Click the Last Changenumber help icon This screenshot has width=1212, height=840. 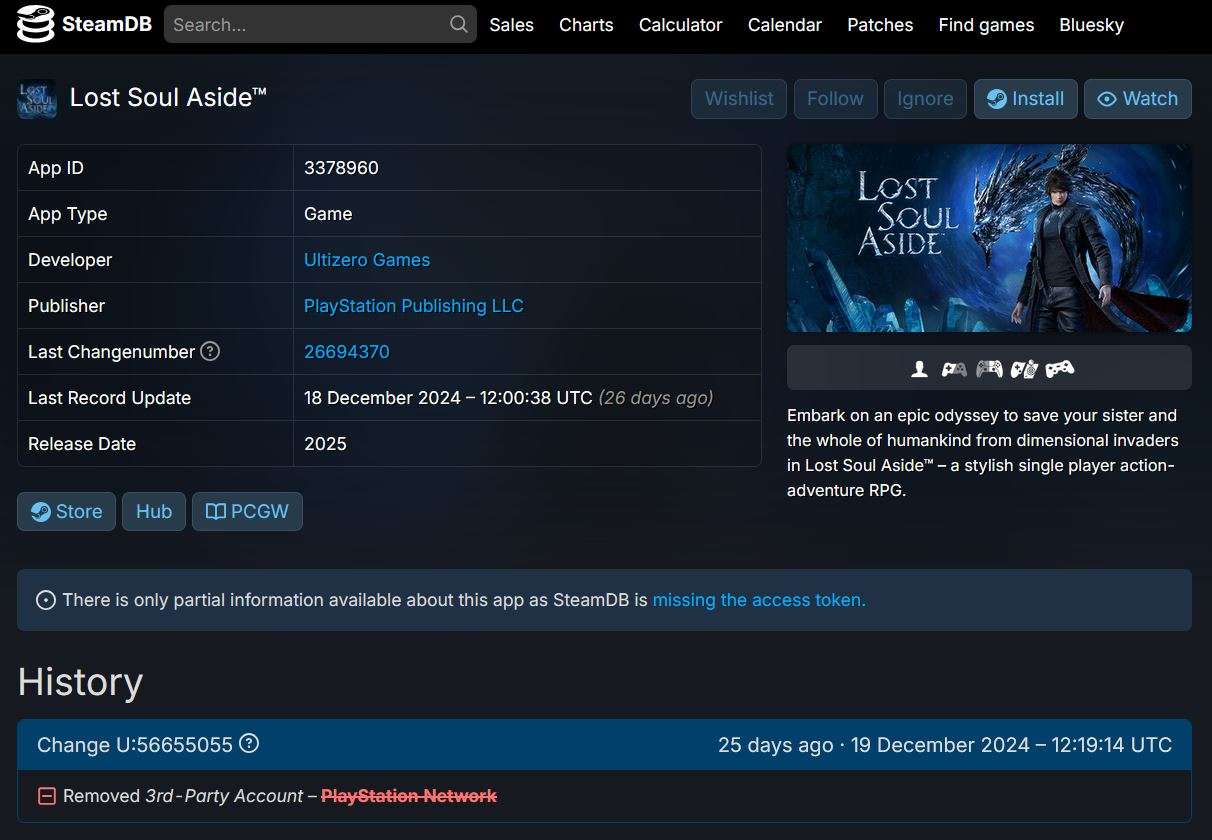[210, 351]
